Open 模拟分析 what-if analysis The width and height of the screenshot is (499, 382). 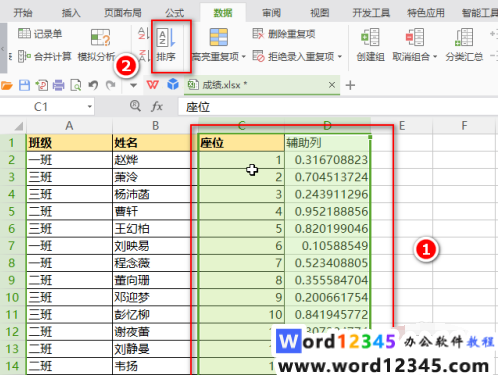point(96,46)
